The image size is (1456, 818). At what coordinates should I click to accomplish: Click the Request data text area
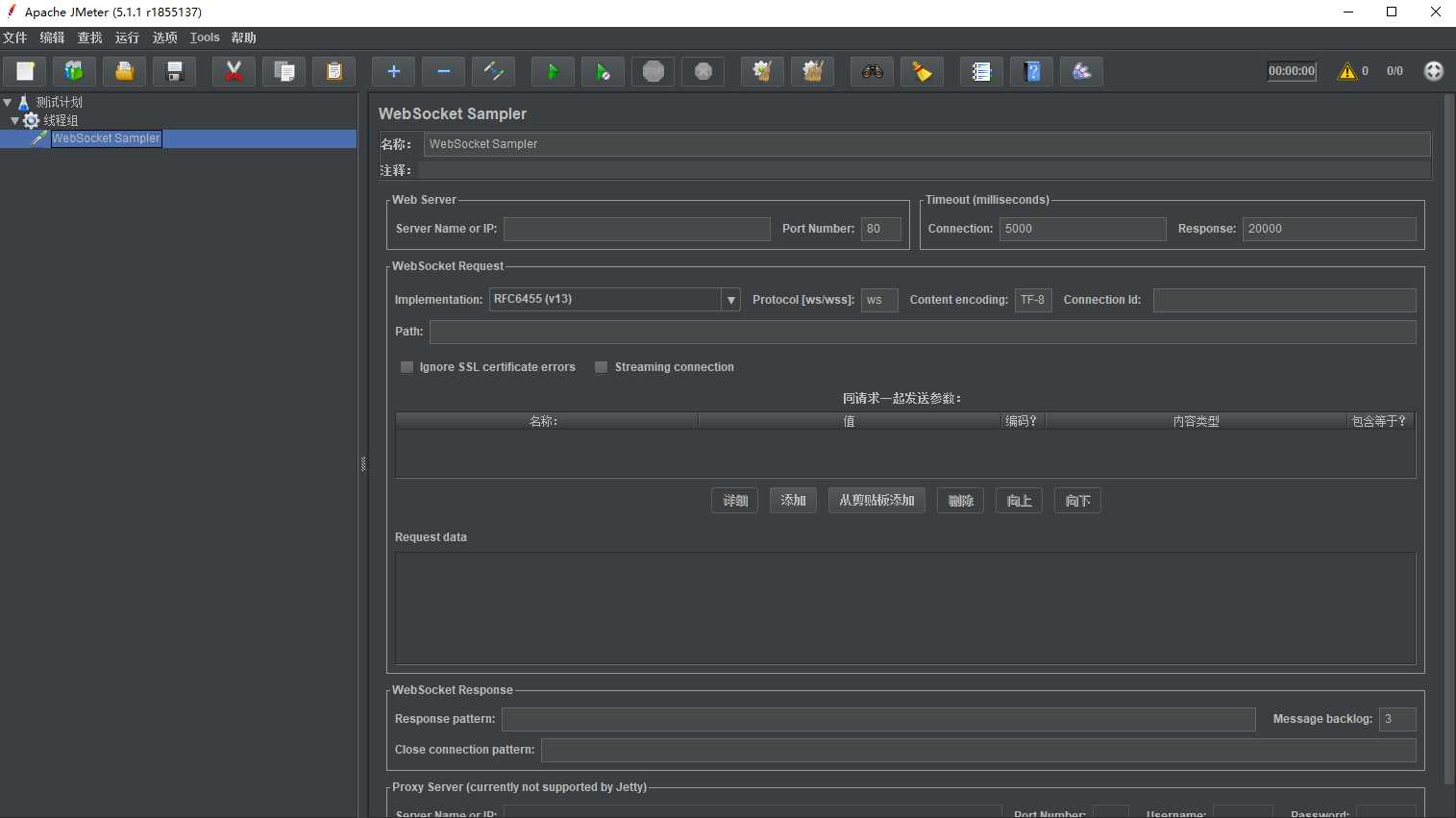pyautogui.click(x=905, y=608)
